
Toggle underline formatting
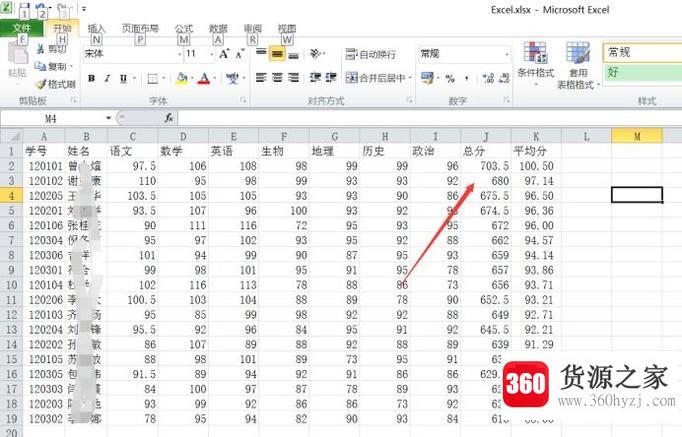[123, 78]
